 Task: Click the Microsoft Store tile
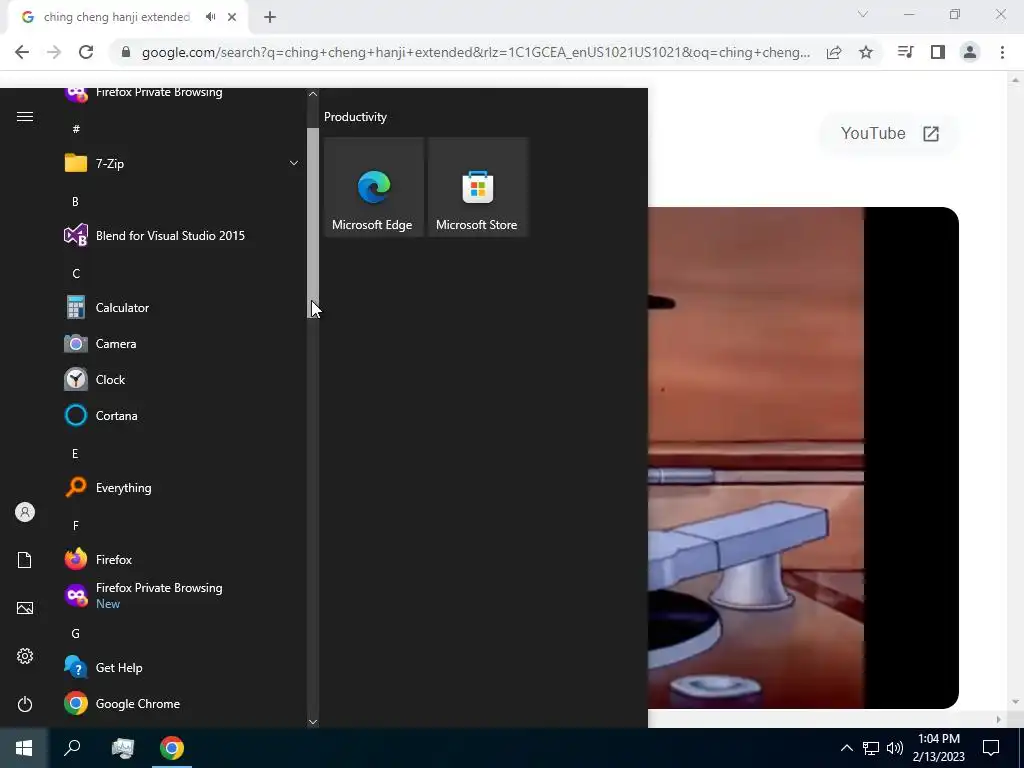pyautogui.click(x=477, y=187)
